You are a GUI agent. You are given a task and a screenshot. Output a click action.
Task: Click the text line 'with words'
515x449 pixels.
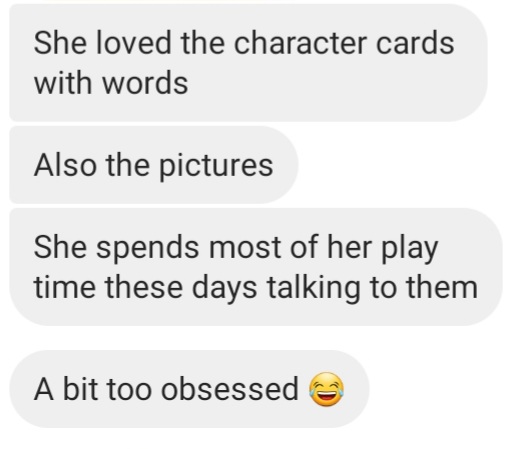(111, 82)
